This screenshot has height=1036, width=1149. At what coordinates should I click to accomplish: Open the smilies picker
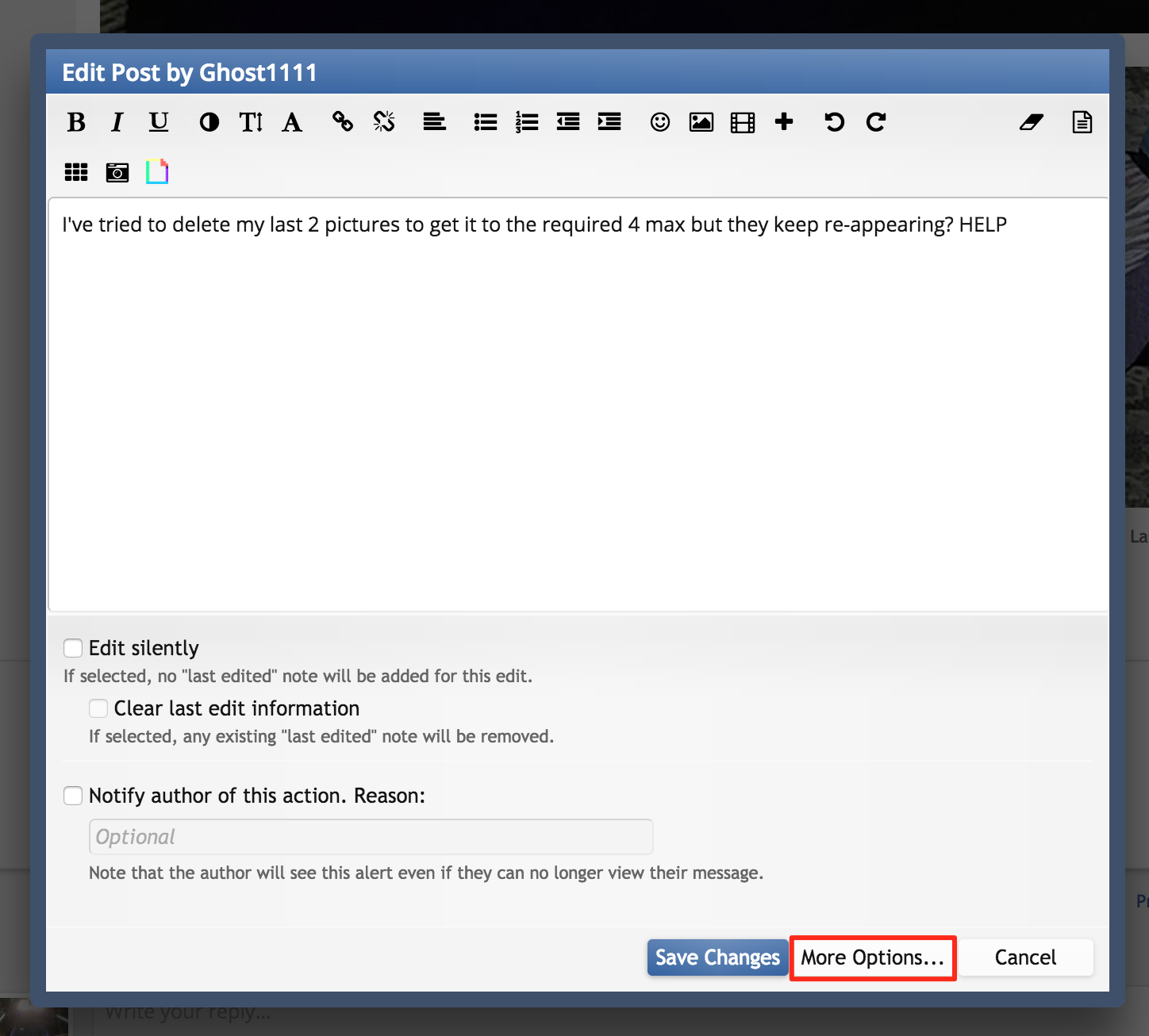pos(660,122)
